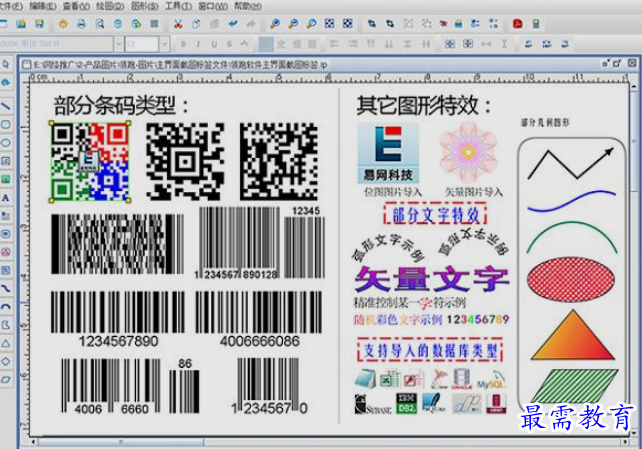This screenshot has height=449, width=642.
Task: Click the save floppy disk icon
Action: (x=39, y=24)
